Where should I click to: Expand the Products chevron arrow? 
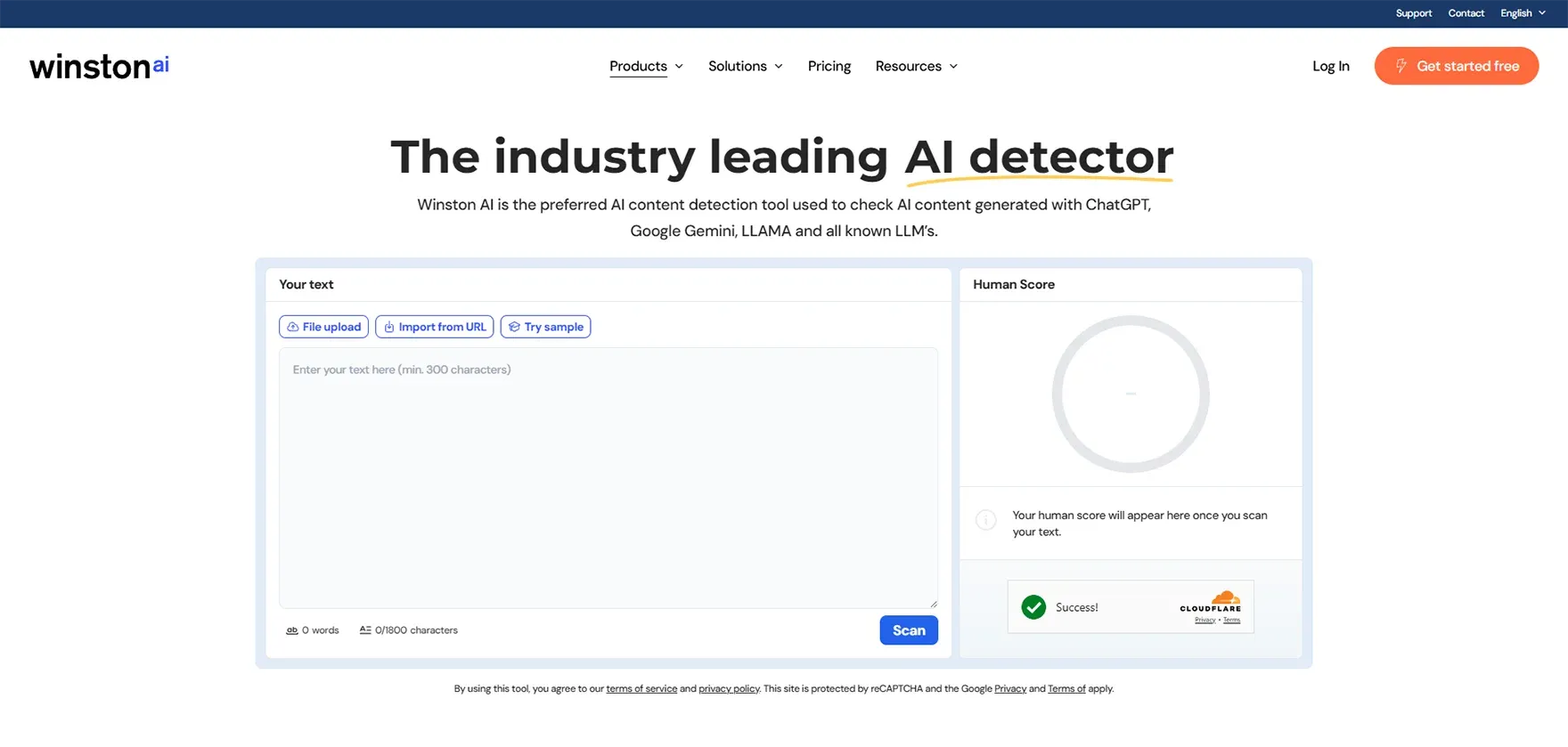(x=679, y=67)
